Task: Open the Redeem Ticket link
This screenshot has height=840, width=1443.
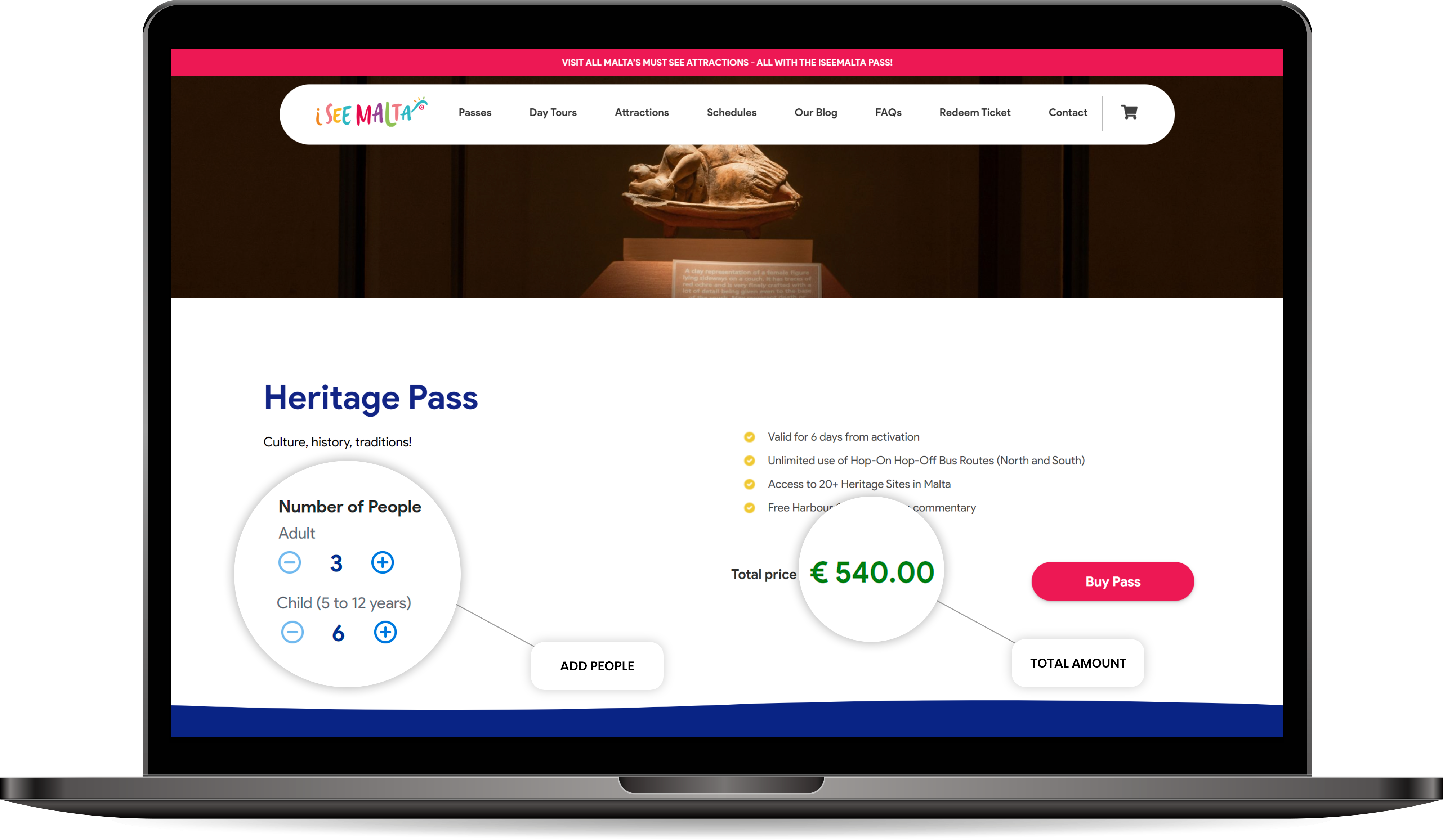Action: click(975, 113)
